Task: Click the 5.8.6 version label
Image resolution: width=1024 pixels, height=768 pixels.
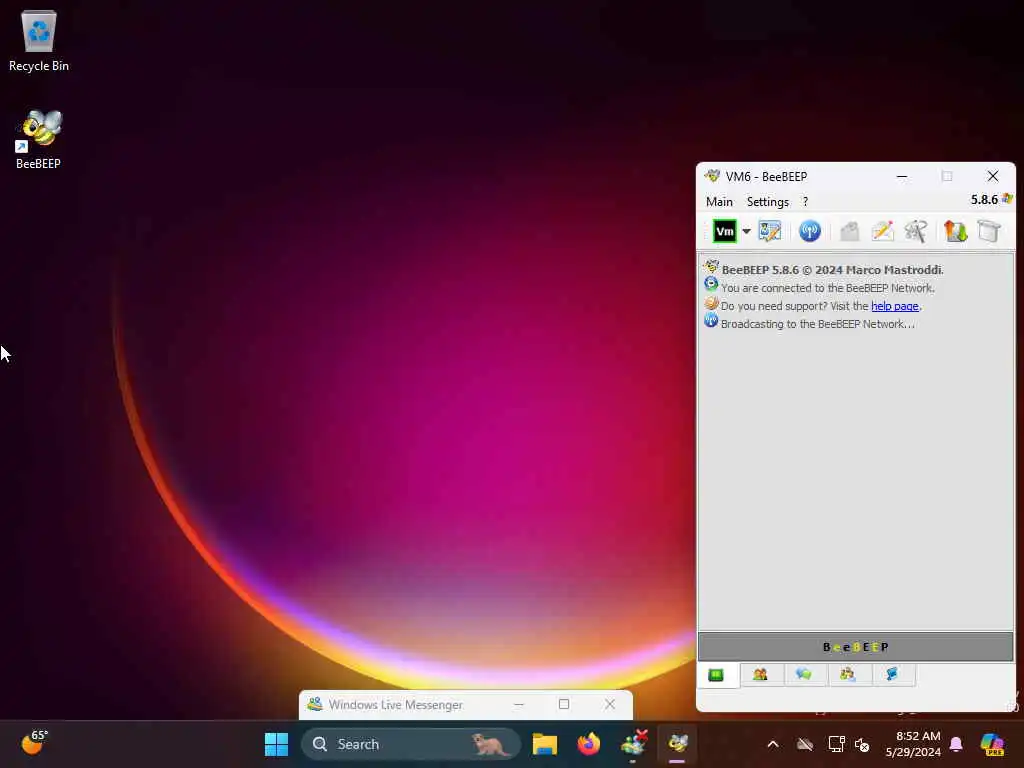Action: (x=984, y=200)
